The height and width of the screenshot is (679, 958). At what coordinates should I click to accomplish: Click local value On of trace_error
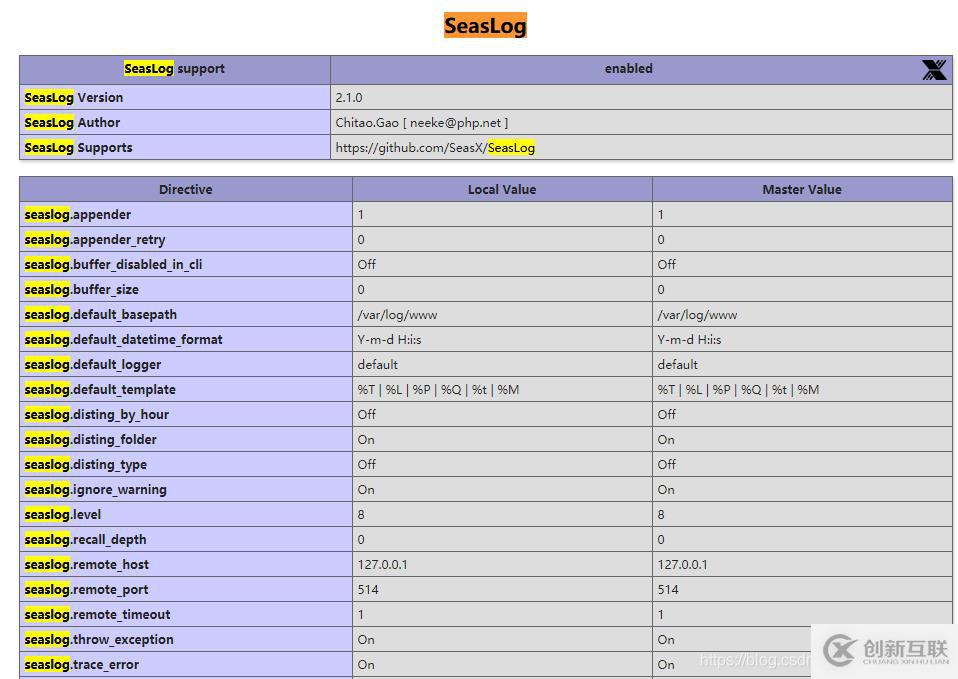click(x=366, y=666)
